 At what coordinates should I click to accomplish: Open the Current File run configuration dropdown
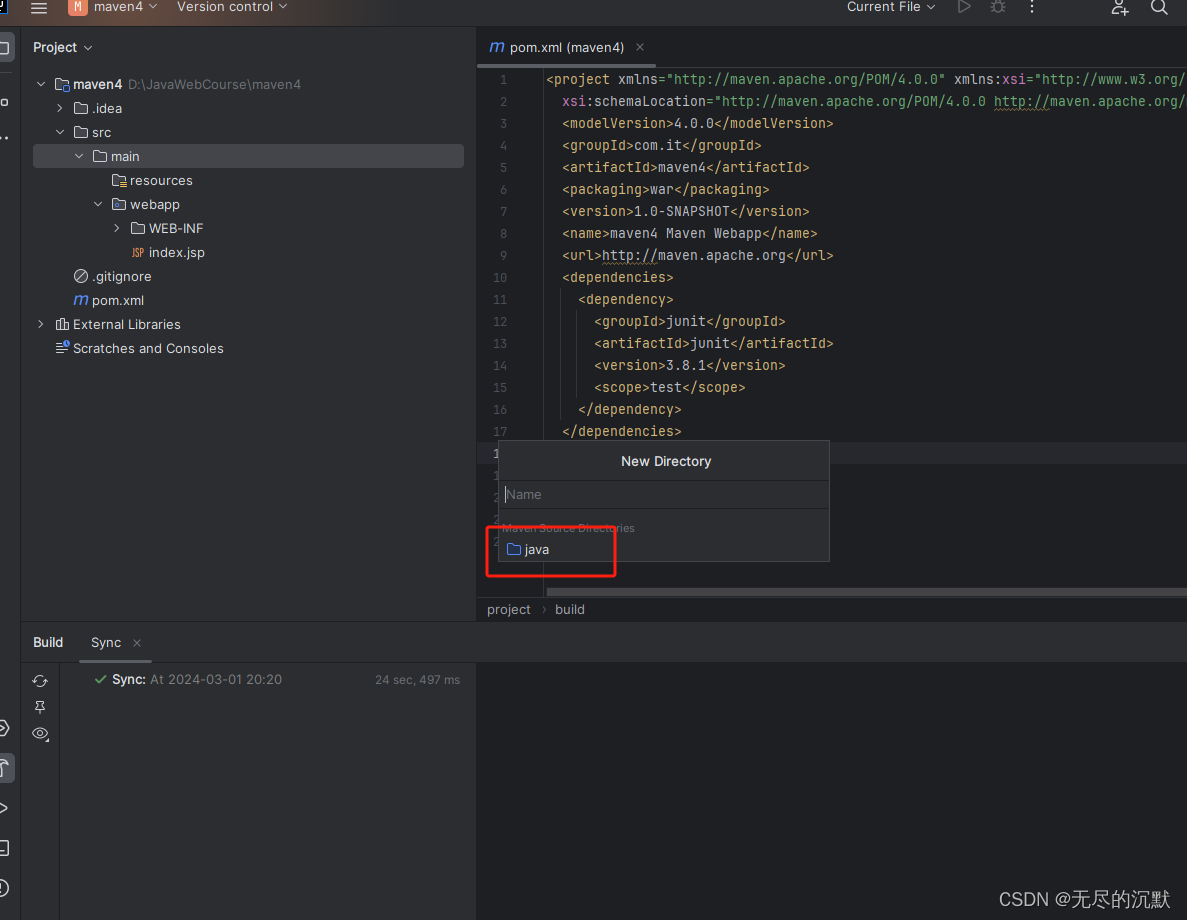point(890,7)
